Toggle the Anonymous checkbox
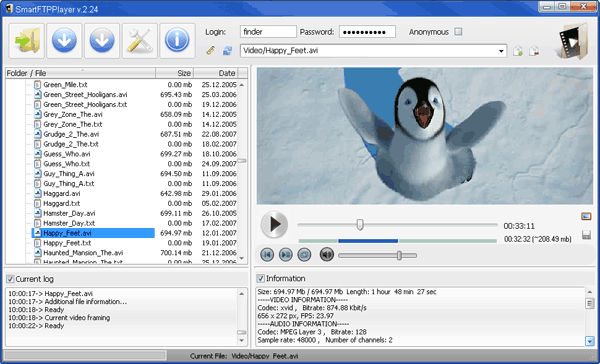Viewport: 600px width, 364px height. click(458, 32)
